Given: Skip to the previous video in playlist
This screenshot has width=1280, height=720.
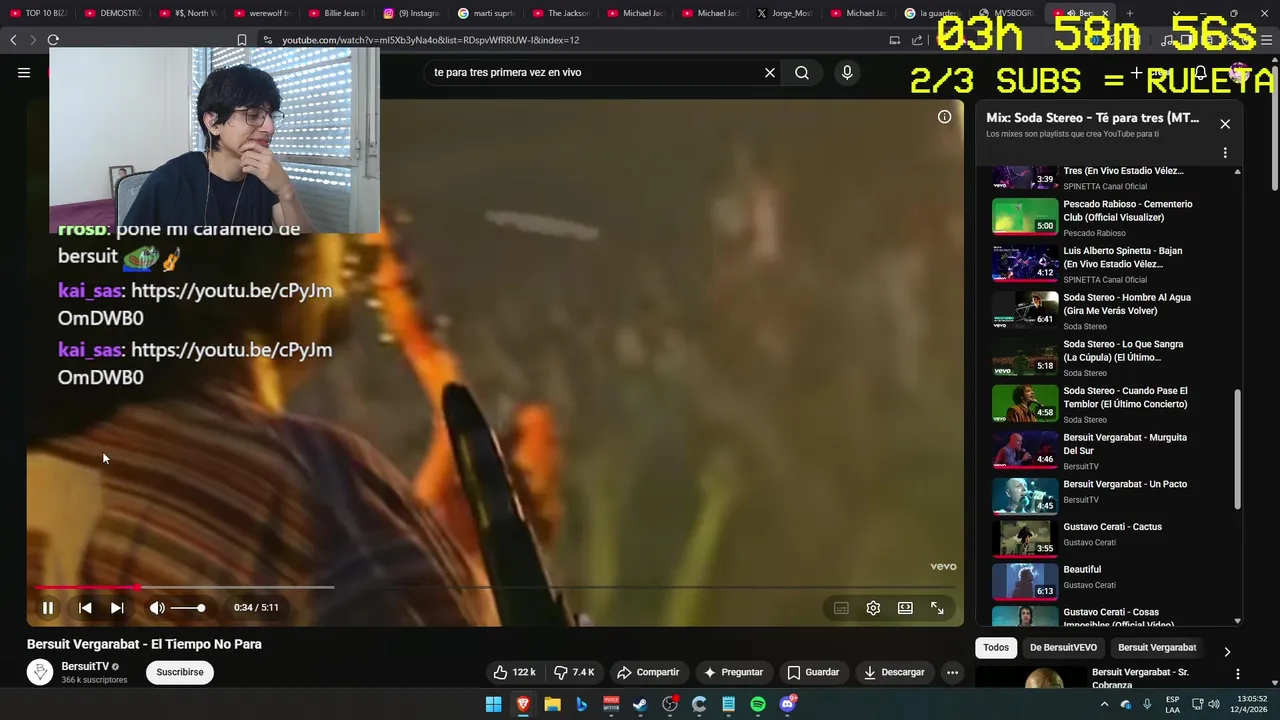Looking at the screenshot, I should click(85, 608).
